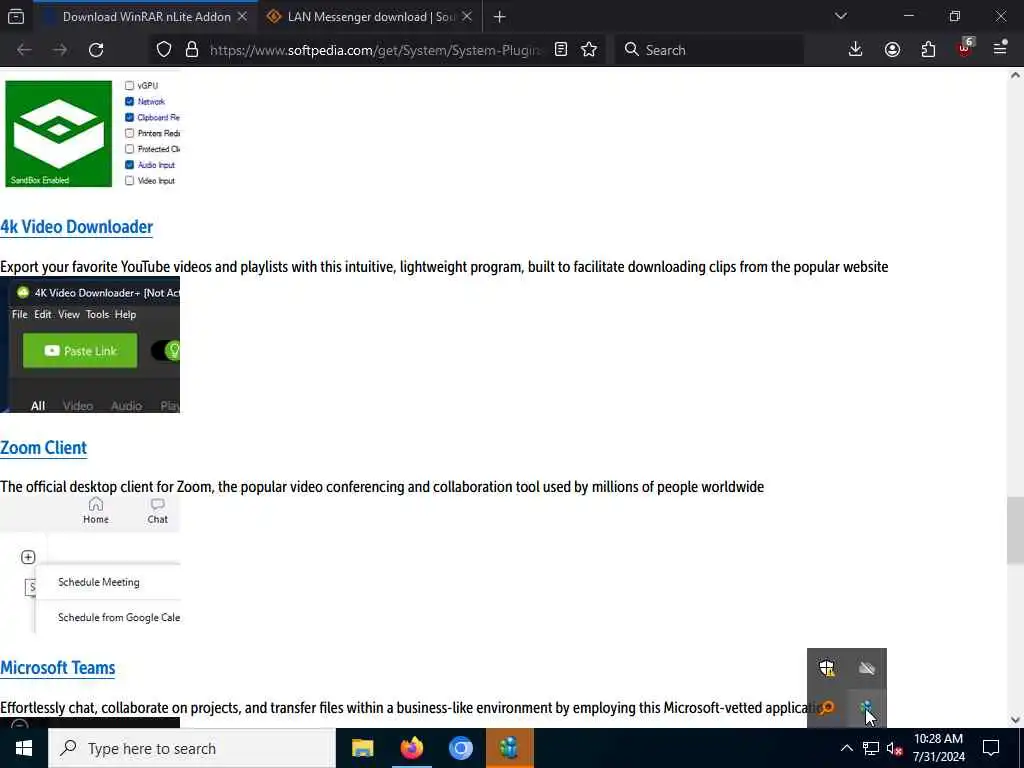This screenshot has width=1024, height=768.
Task: Open the downloads panel
Action: (856, 50)
